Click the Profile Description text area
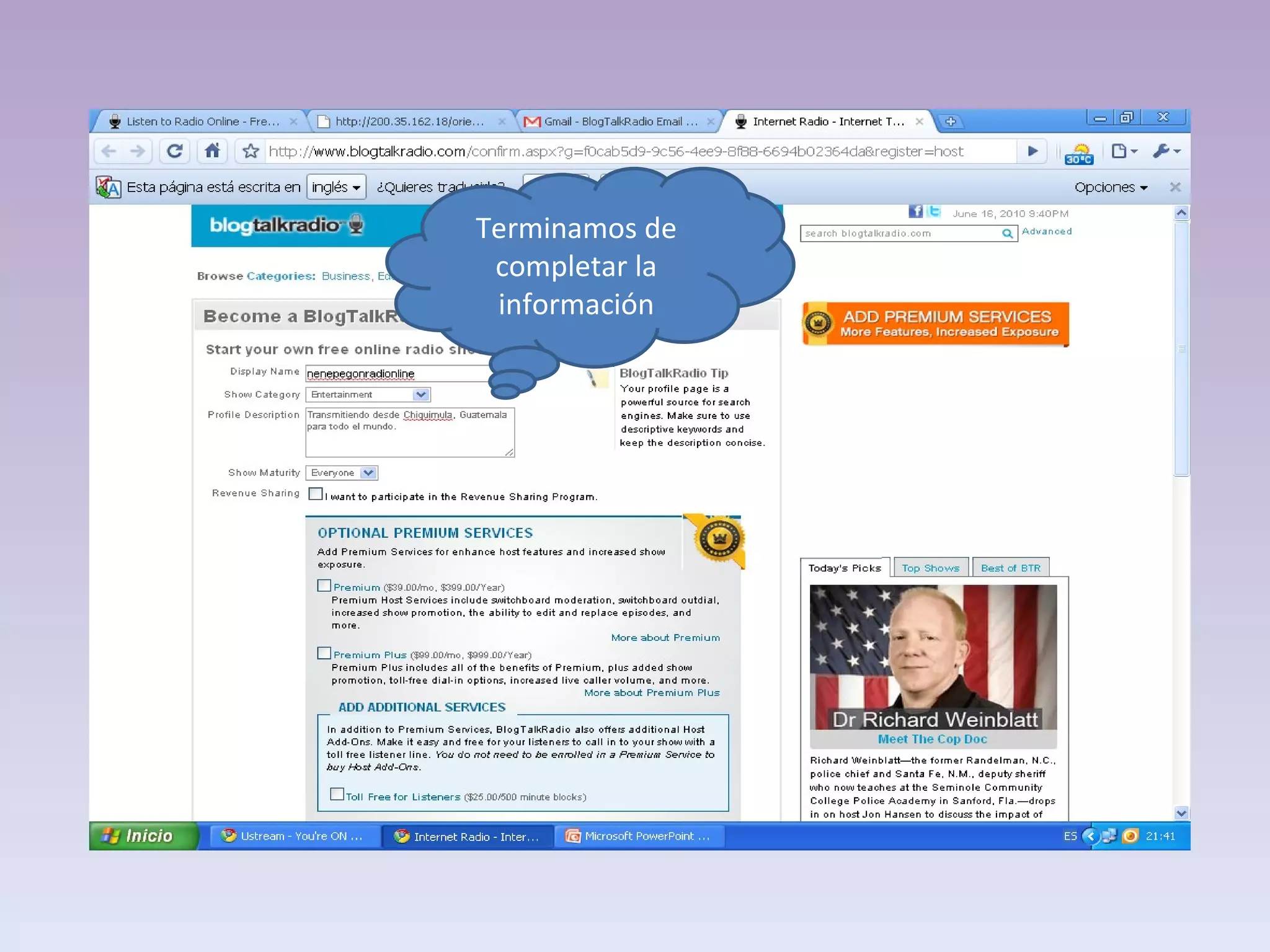 tap(410, 432)
